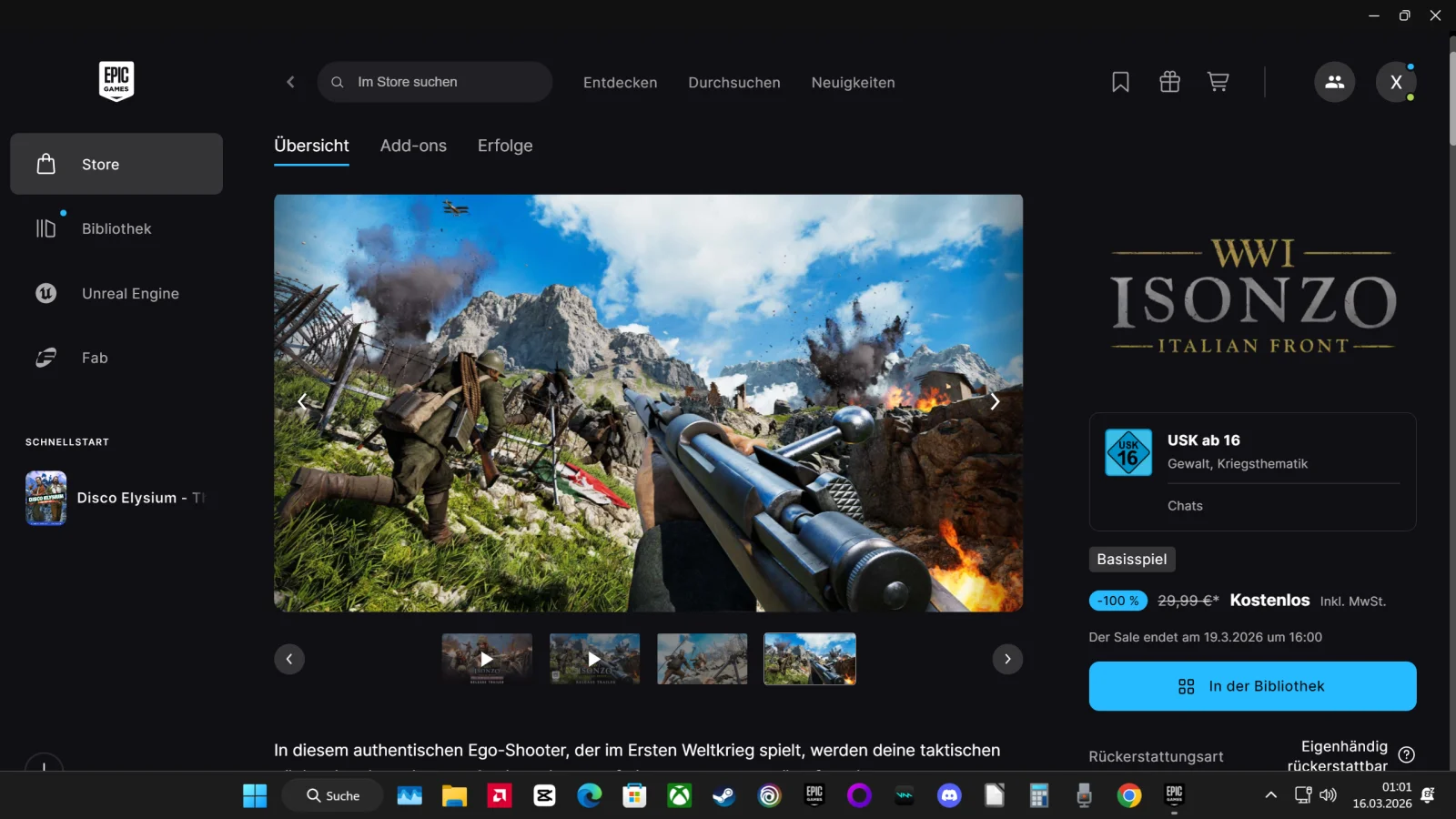Click the vertical scrollbar of the store page
Image resolution: width=1456 pixels, height=819 pixels.
pyautogui.click(x=1451, y=98)
